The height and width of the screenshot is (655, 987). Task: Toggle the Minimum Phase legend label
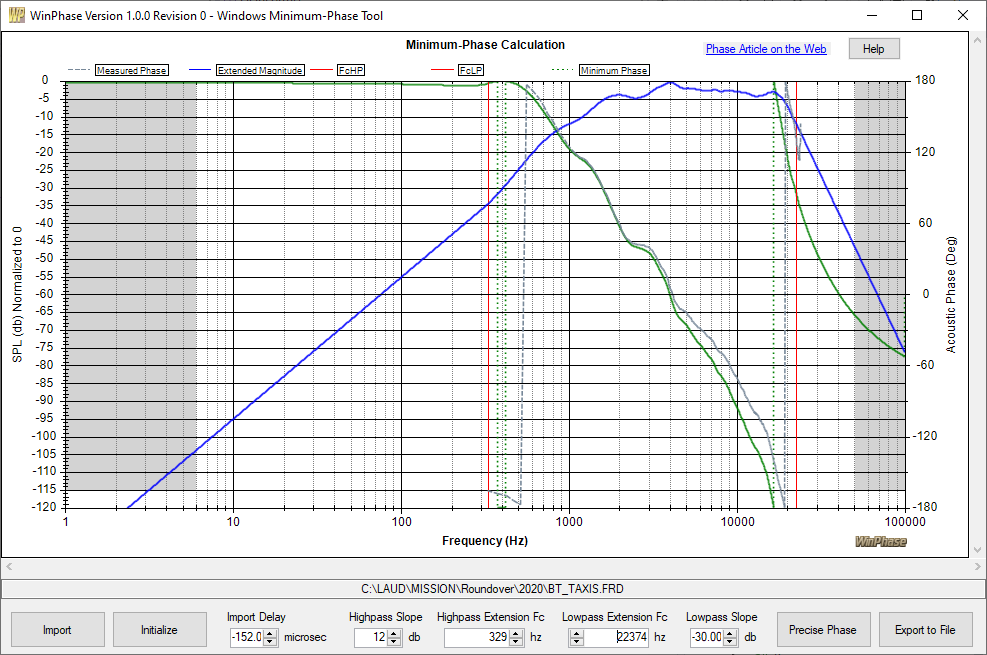click(x=613, y=70)
